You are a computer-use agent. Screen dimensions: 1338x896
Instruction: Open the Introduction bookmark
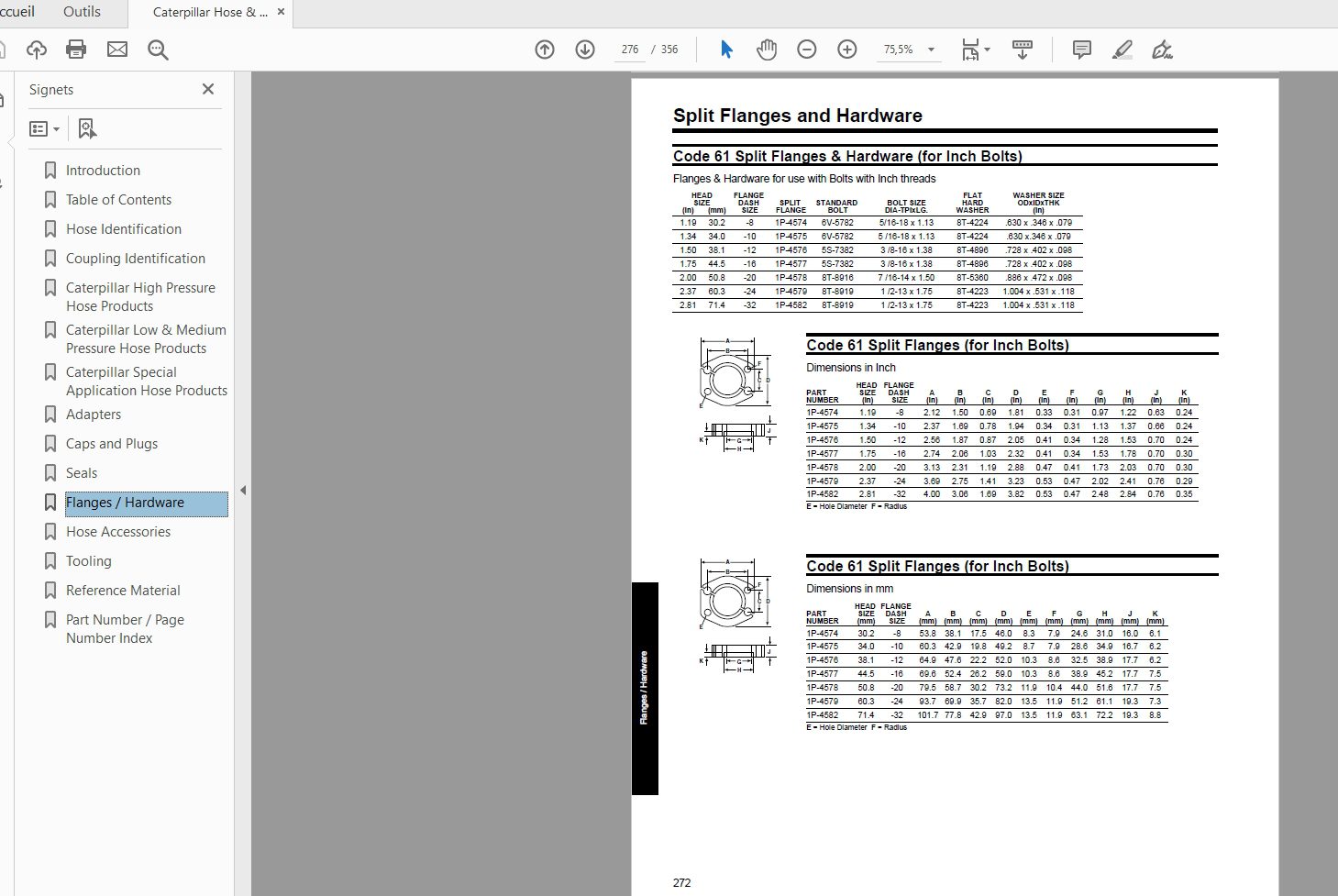click(x=103, y=171)
